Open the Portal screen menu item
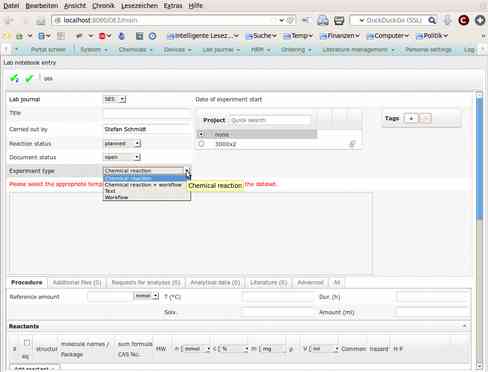488x372 pixels. (48, 50)
